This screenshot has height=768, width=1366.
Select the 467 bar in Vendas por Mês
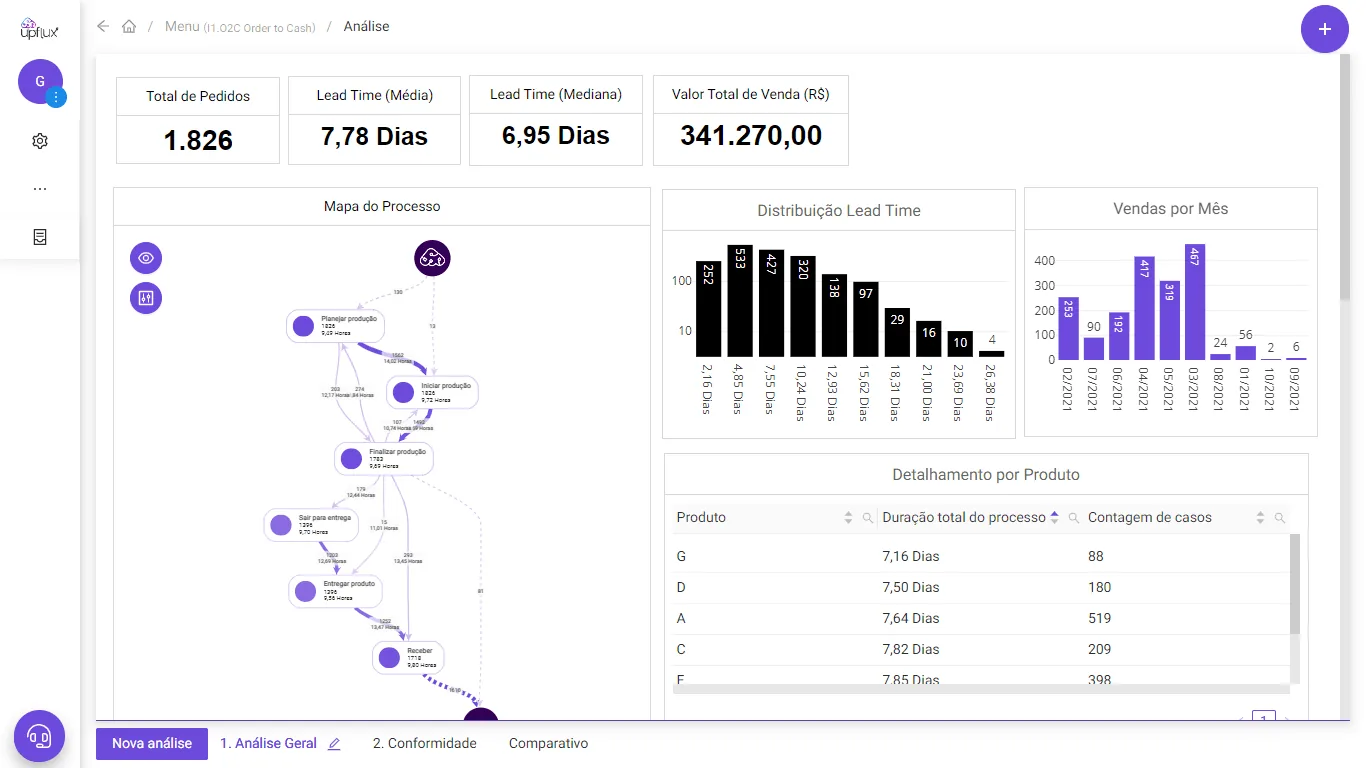coord(1194,302)
